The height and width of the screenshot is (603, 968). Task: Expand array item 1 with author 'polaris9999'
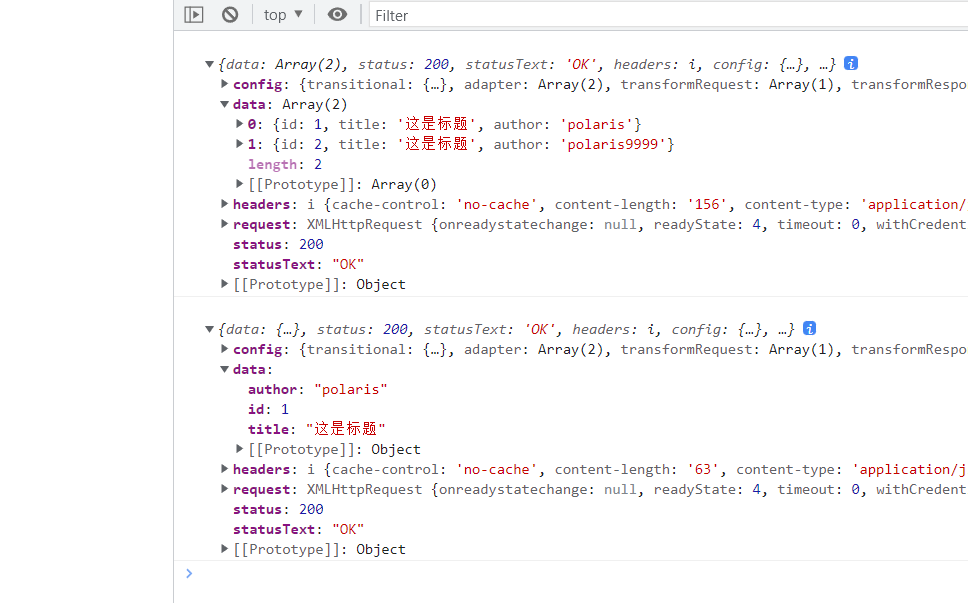(x=240, y=144)
